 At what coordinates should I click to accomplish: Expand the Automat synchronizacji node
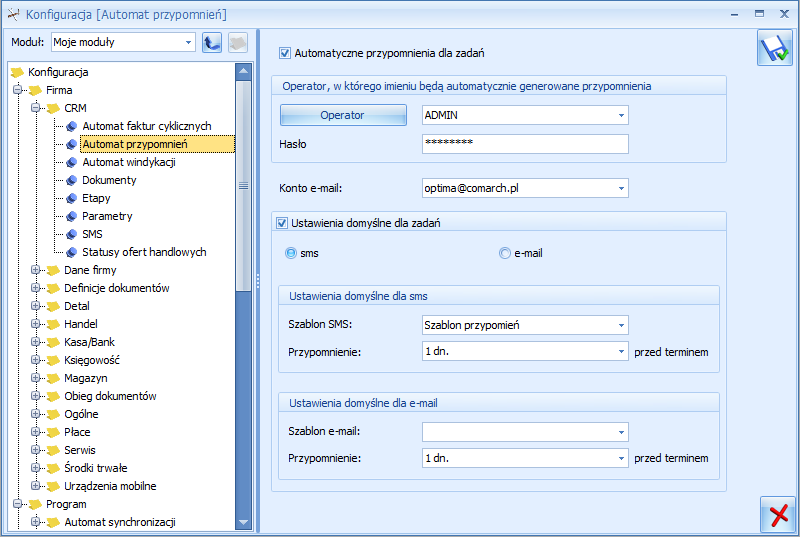(35, 521)
